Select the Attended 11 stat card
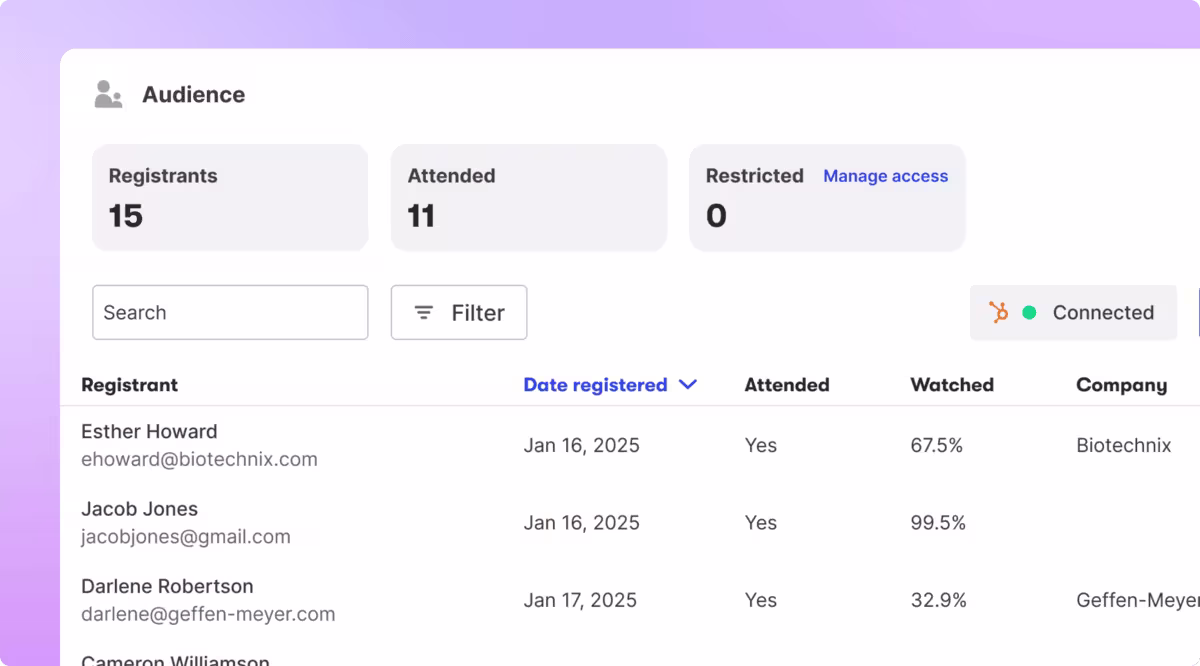The width and height of the screenshot is (1200, 666). point(529,197)
